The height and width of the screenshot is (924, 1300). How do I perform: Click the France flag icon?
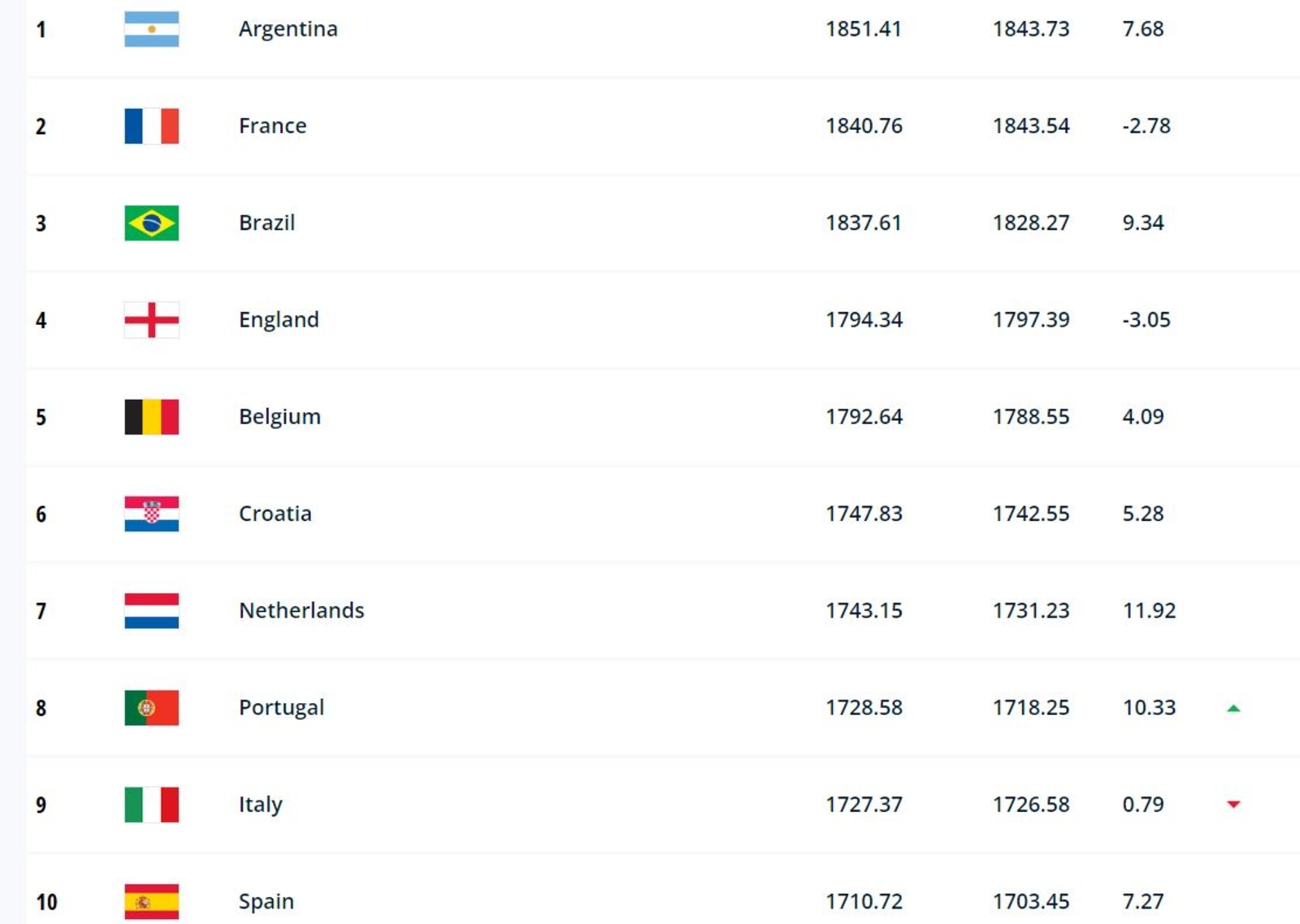pyautogui.click(x=151, y=126)
